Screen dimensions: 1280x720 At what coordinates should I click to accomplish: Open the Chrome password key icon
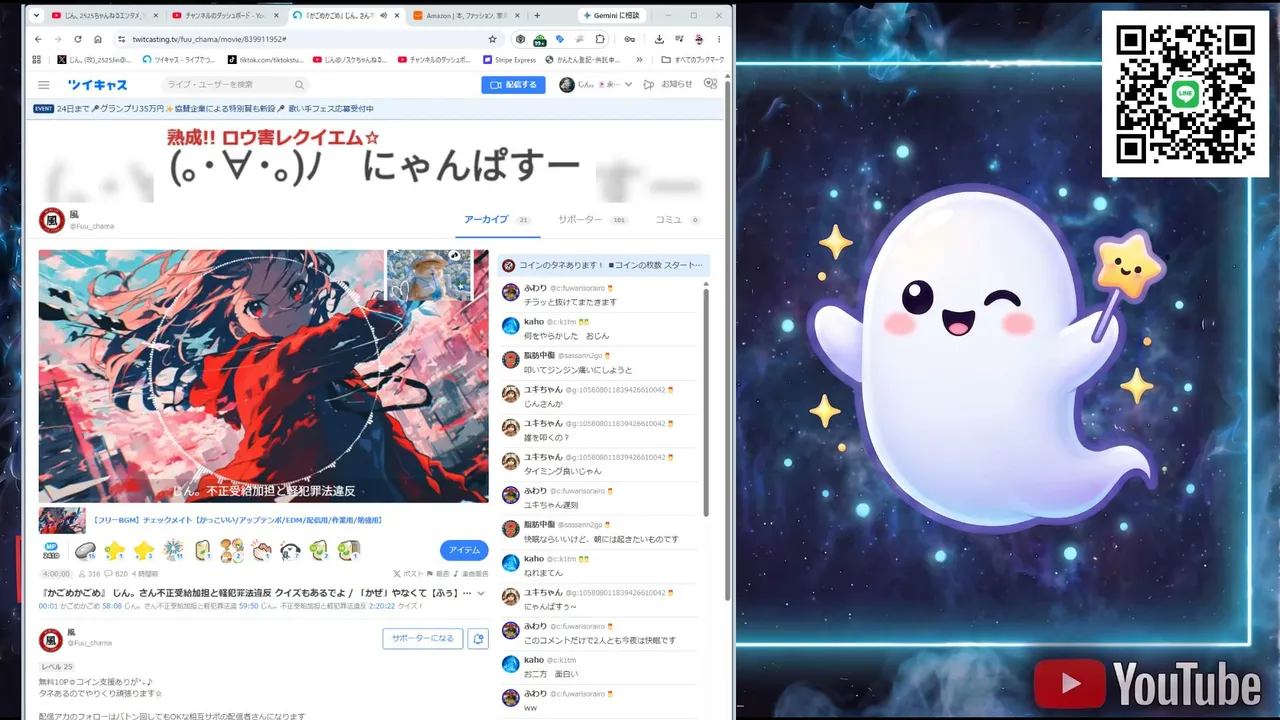click(x=629, y=39)
